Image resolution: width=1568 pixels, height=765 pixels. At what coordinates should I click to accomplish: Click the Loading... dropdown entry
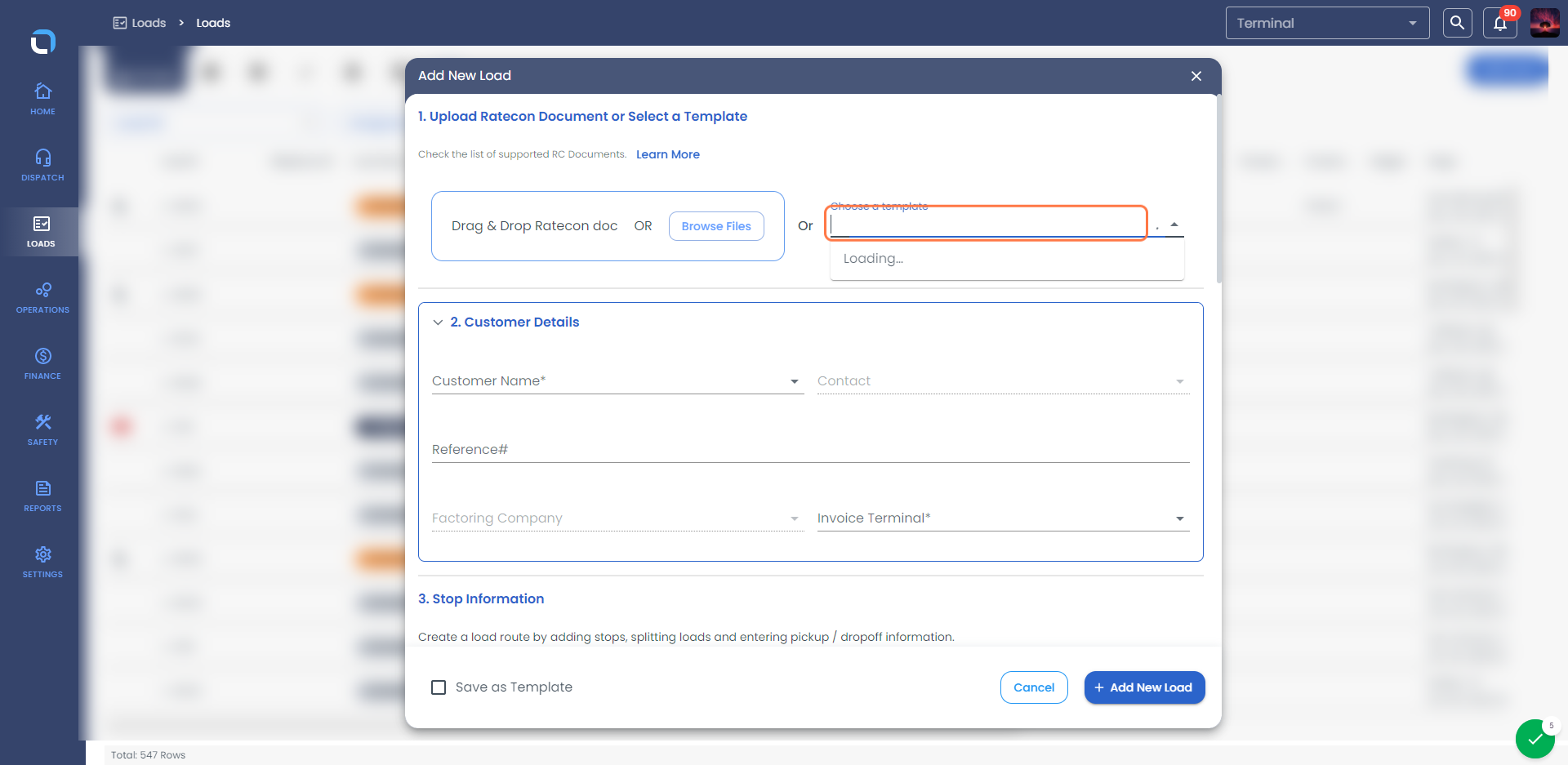pyautogui.click(x=1007, y=259)
